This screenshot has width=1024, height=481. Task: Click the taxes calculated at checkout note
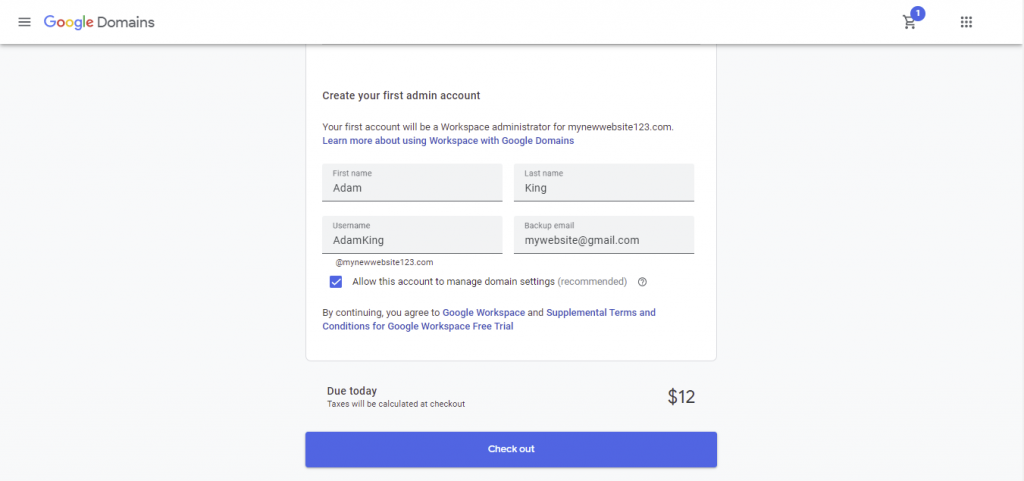(x=396, y=404)
